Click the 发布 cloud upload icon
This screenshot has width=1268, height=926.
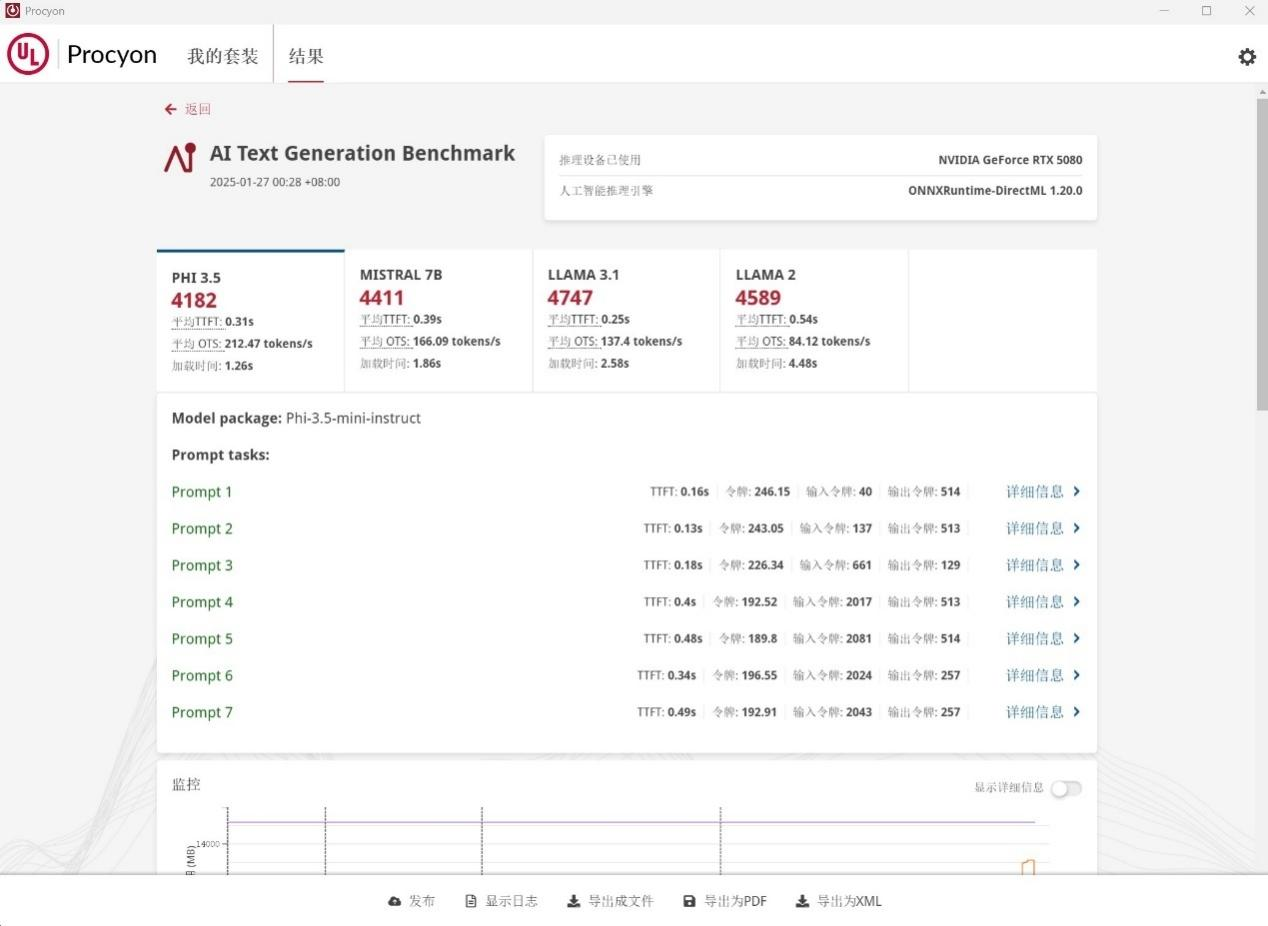click(x=394, y=901)
